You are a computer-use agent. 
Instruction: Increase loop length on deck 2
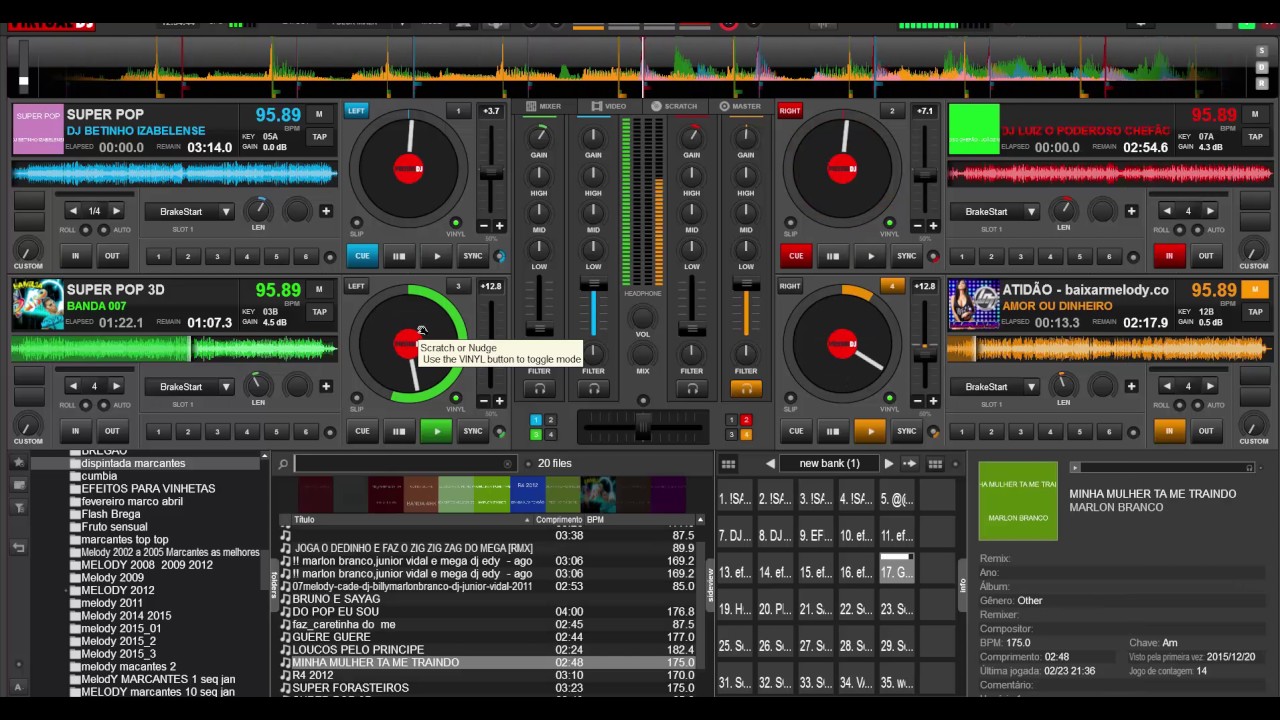[1210, 211]
